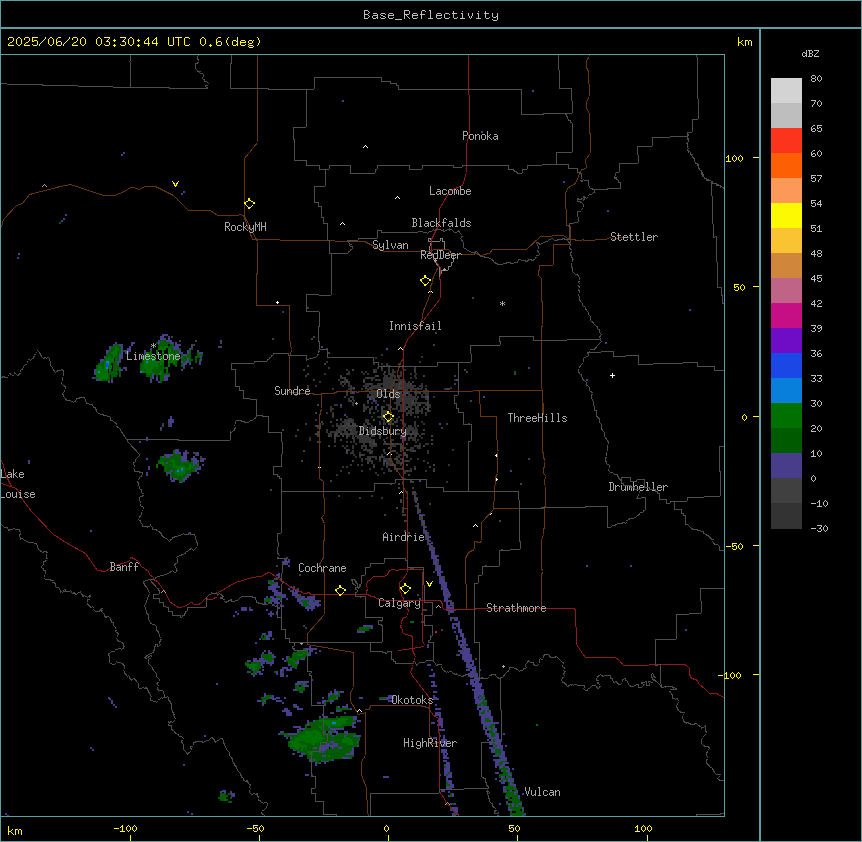
Task: Click the RockyMH label
Action: pyautogui.click(x=245, y=226)
